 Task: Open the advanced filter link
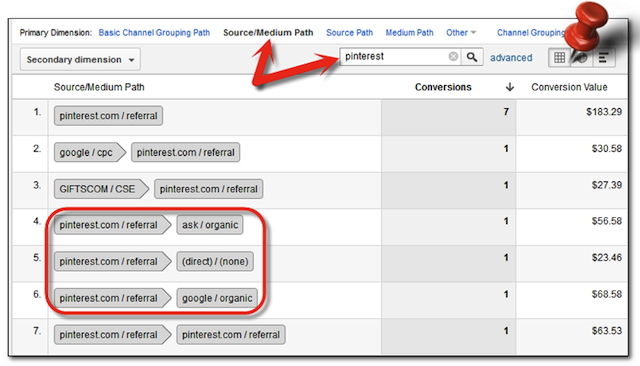pyautogui.click(x=511, y=58)
